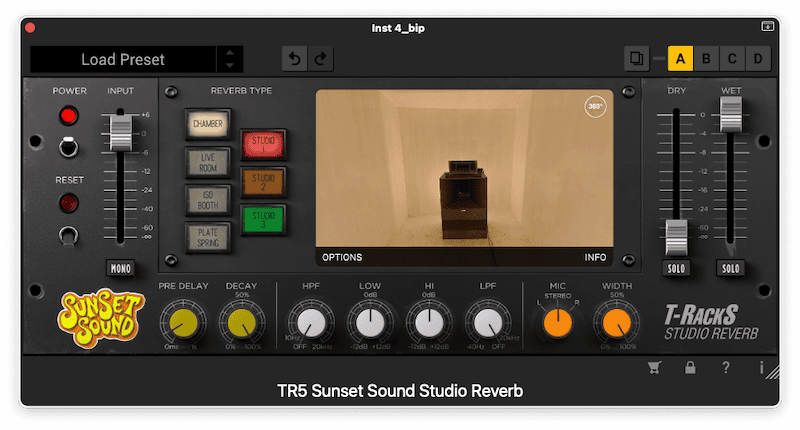Viewport: 800px width, 430px height.
Task: Click the Sunset Sound logo
Action: [102, 318]
